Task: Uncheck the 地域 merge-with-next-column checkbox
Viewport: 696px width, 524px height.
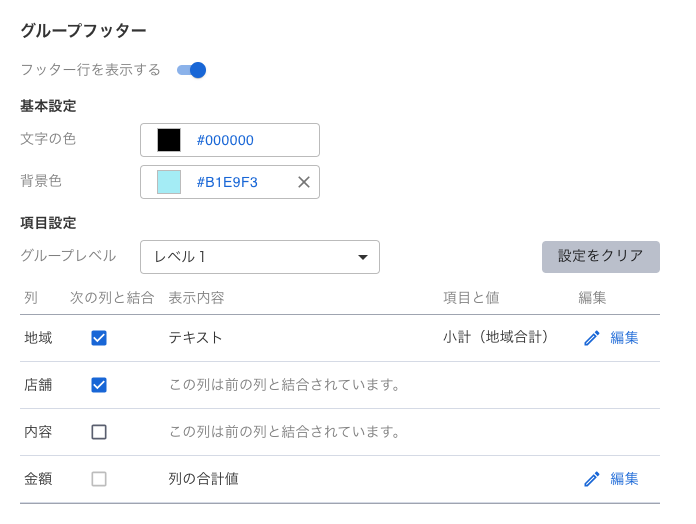Action: 99,338
